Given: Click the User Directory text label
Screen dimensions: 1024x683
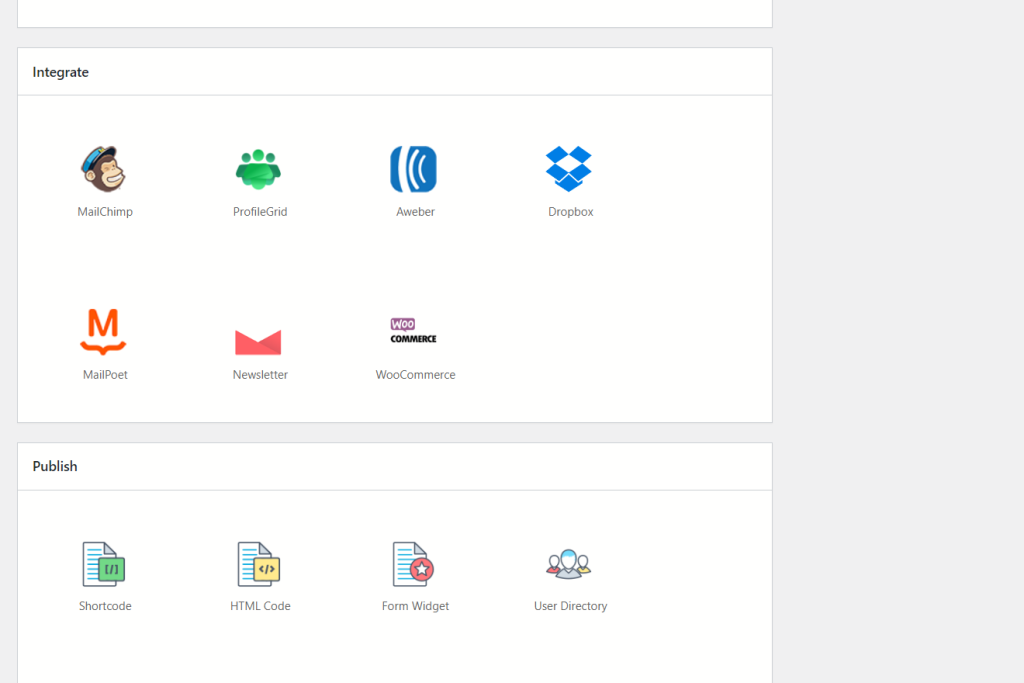Looking at the screenshot, I should [x=570, y=606].
